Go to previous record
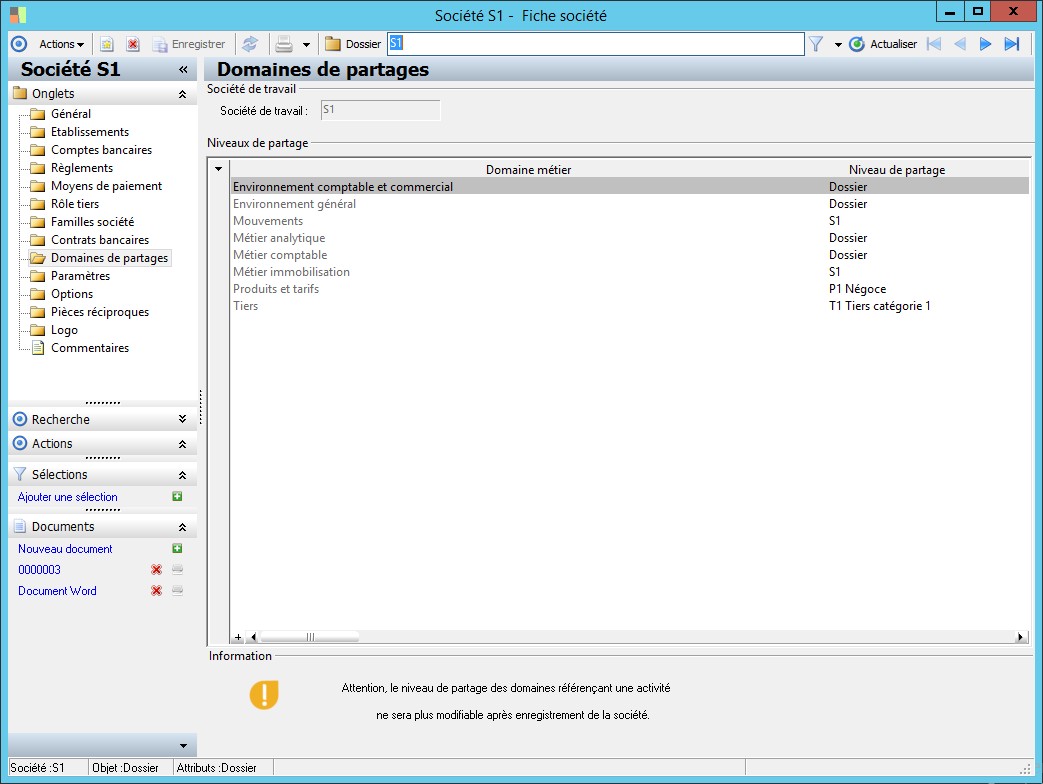Image resolution: width=1043 pixels, height=784 pixels. [x=960, y=44]
